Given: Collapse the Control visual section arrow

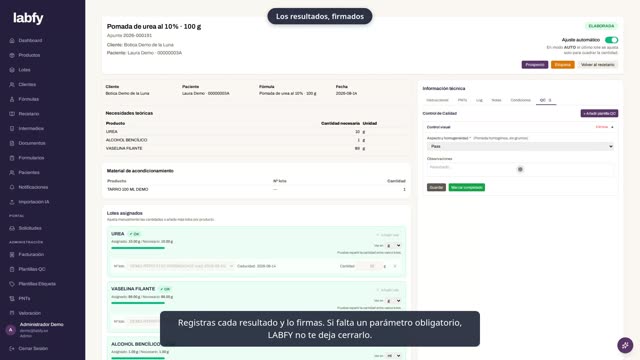Looking at the screenshot, I should click(x=612, y=127).
